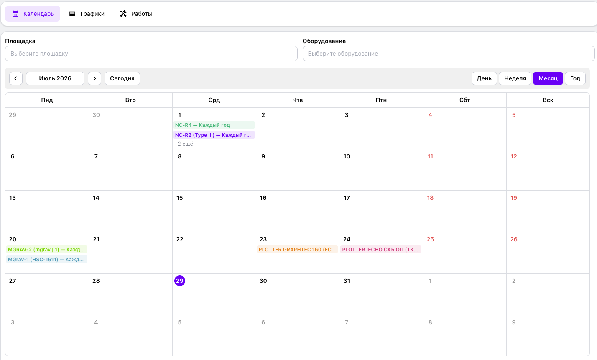
Task: Expand the '2 ещё' more events link
Action: click(x=185, y=144)
